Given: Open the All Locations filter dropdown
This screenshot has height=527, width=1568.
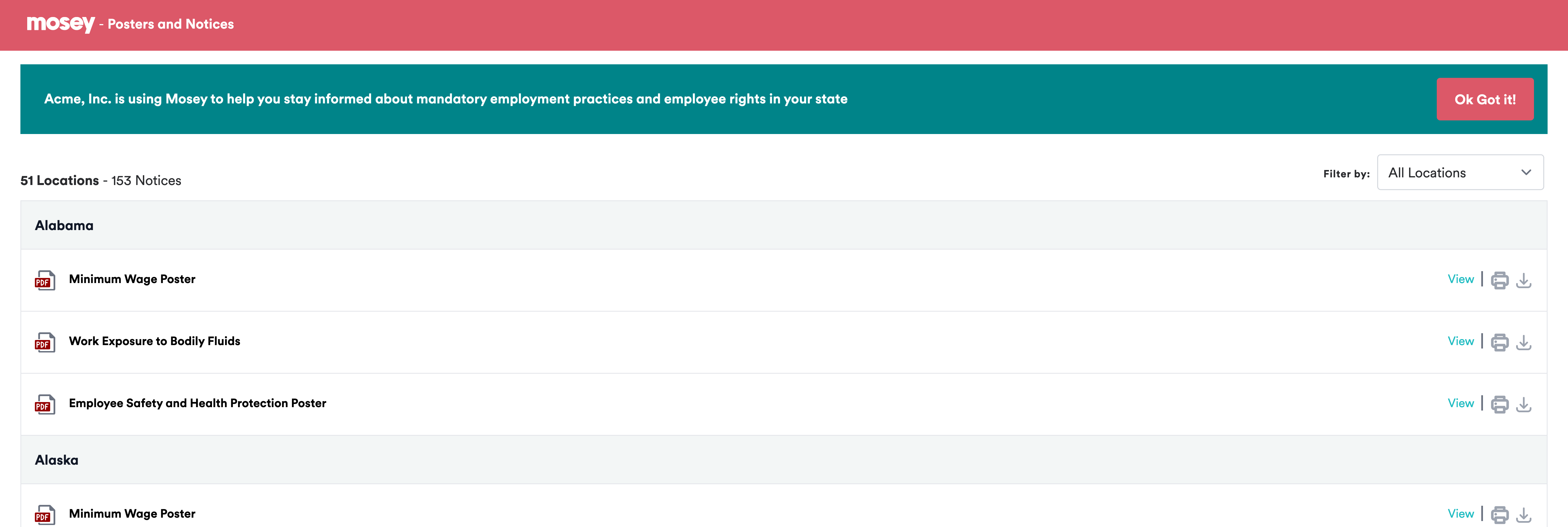Looking at the screenshot, I should click(x=1460, y=173).
